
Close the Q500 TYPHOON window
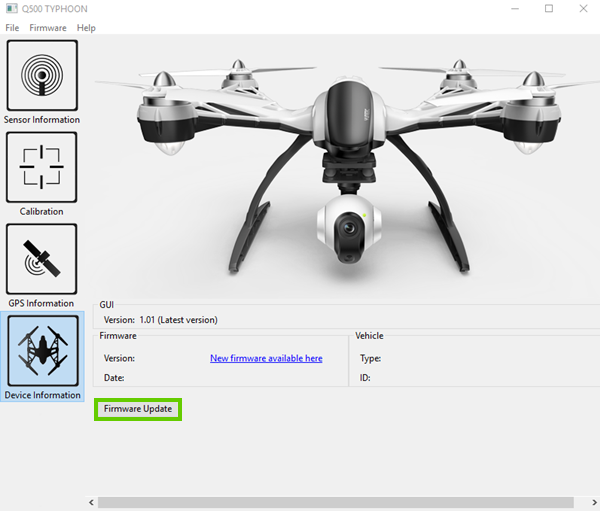point(583,8)
